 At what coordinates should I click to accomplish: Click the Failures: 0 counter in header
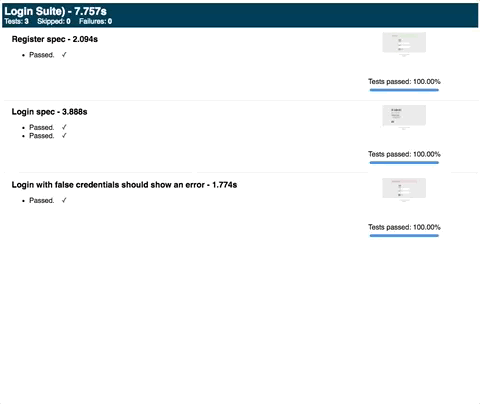click(95, 21)
